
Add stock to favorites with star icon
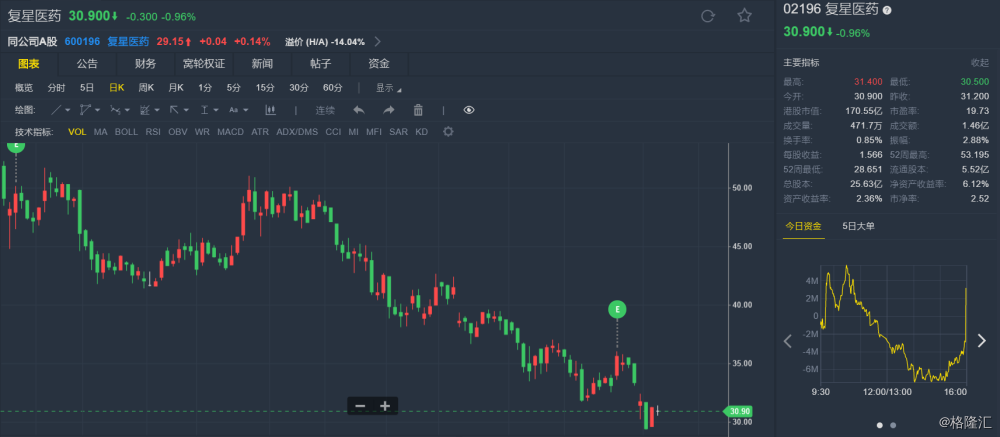[744, 16]
